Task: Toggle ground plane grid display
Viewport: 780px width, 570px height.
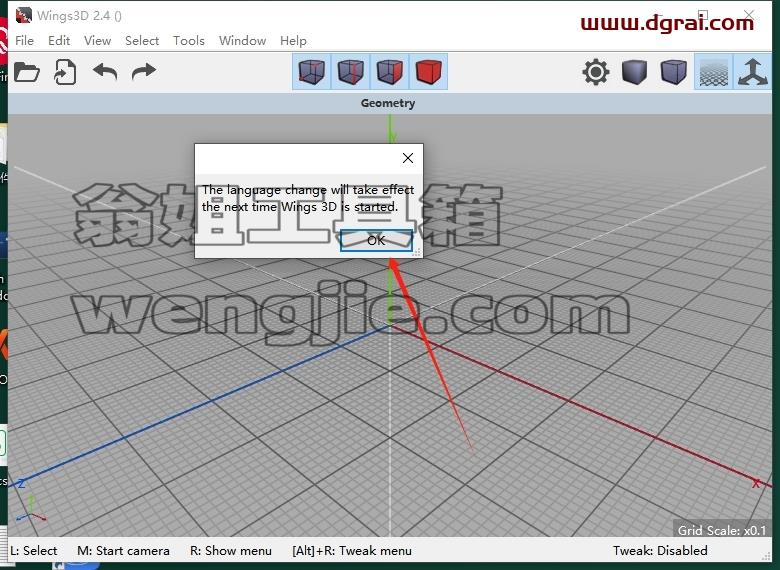Action: 713,72
